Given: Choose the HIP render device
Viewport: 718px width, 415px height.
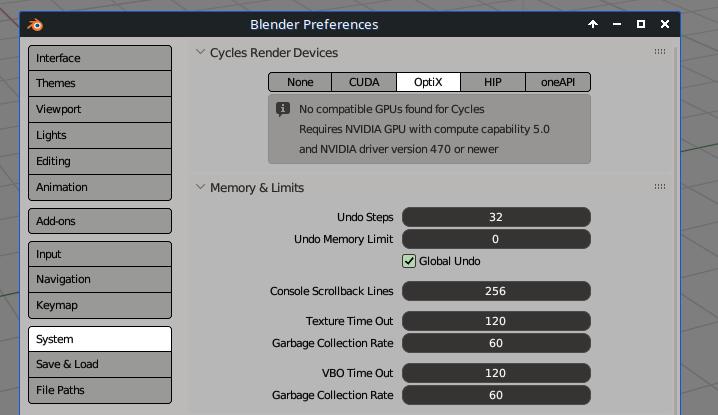Looking at the screenshot, I should [x=493, y=82].
